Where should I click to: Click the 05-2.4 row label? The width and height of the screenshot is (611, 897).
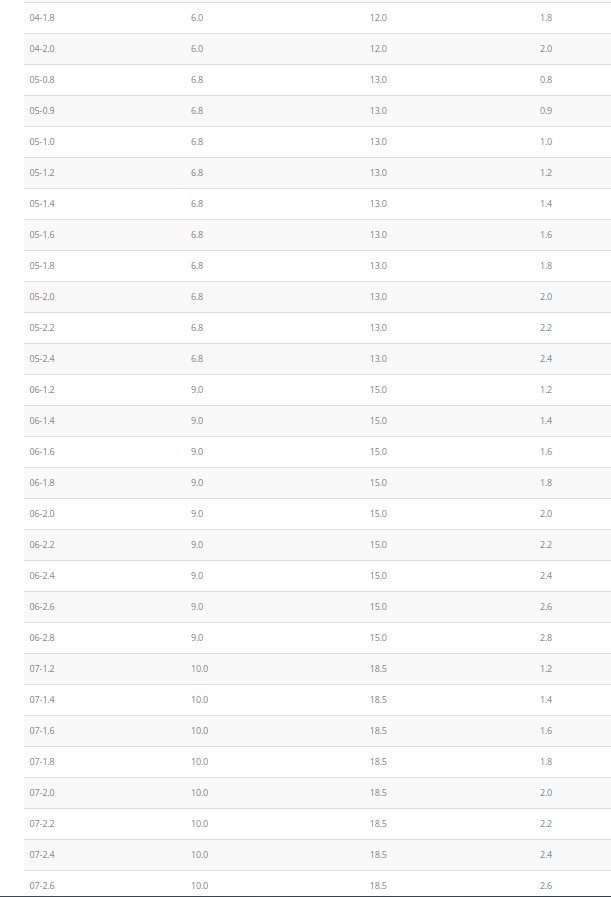click(42, 359)
